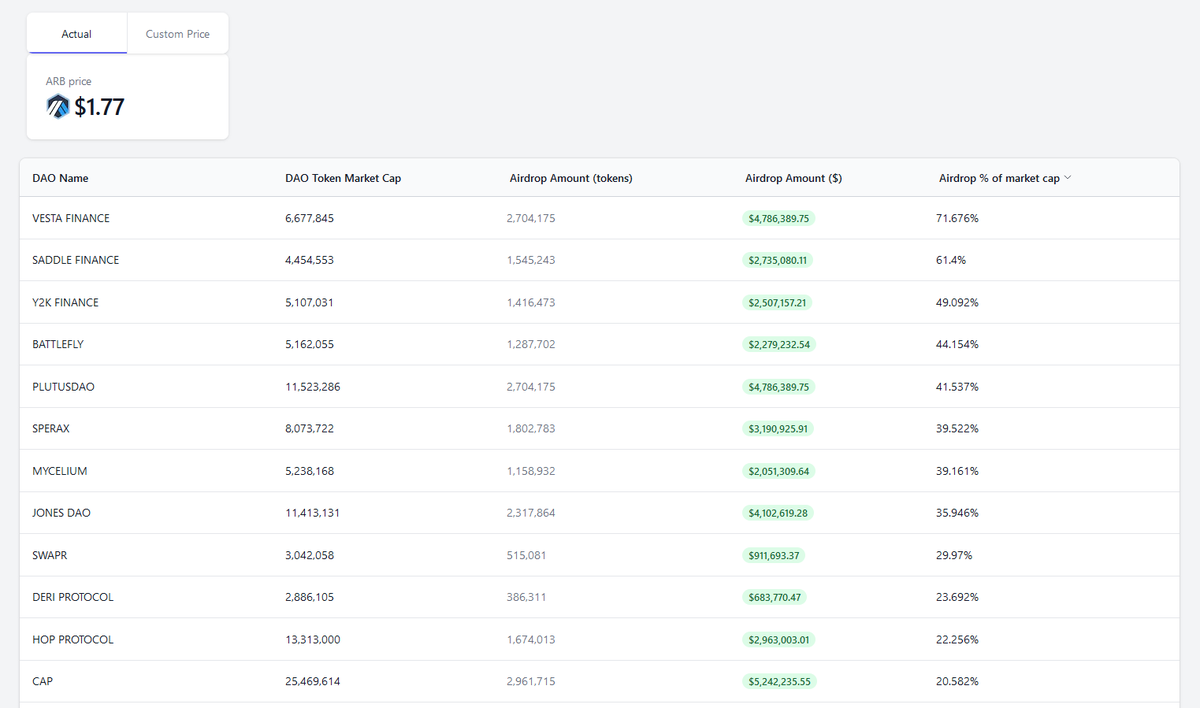1200x708 pixels.
Task: Select the MYCELIUM row name
Action: (60, 471)
